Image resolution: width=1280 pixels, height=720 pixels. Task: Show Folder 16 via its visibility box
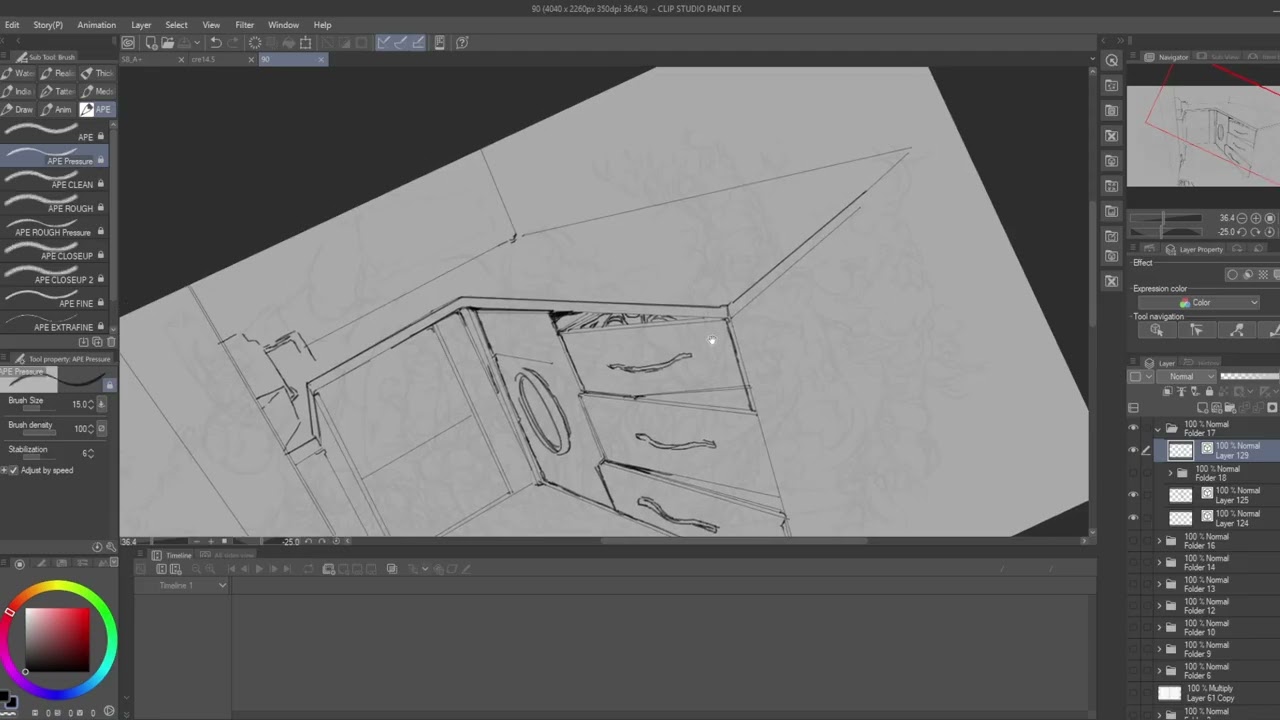coord(1133,541)
